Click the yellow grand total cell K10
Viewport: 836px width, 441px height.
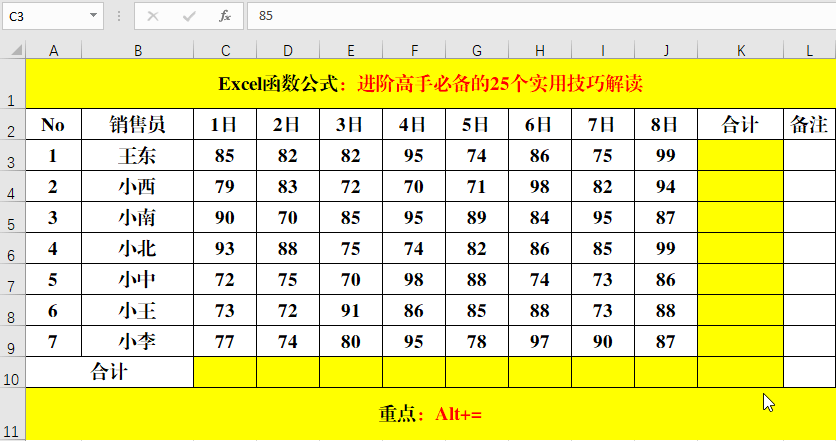pos(740,372)
